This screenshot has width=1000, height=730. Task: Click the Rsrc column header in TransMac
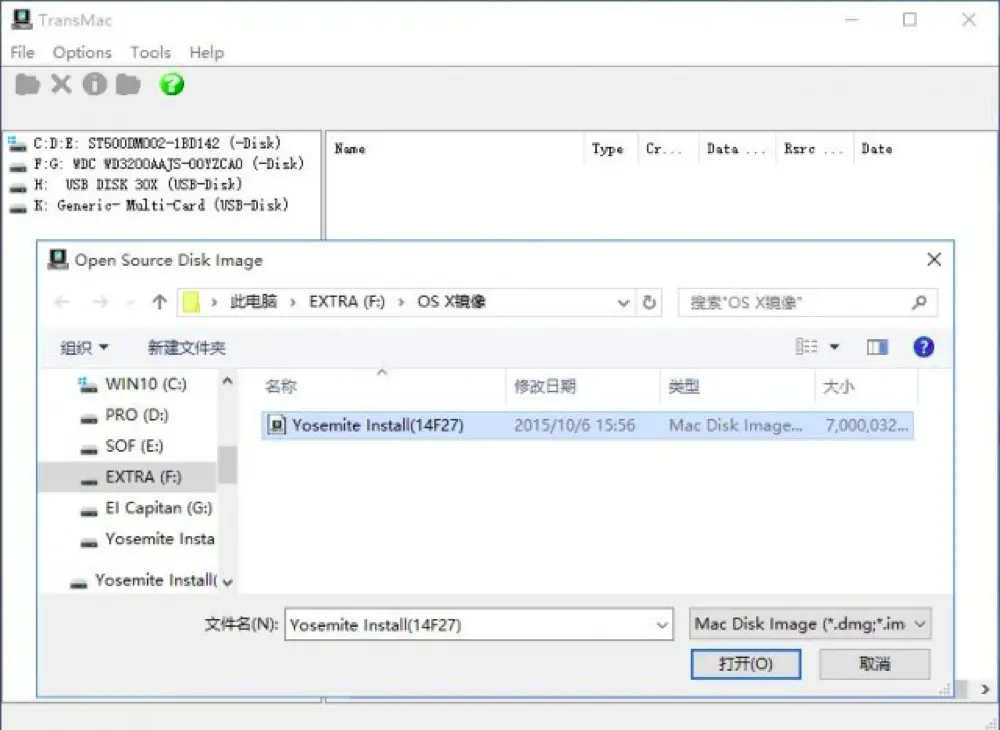(815, 149)
